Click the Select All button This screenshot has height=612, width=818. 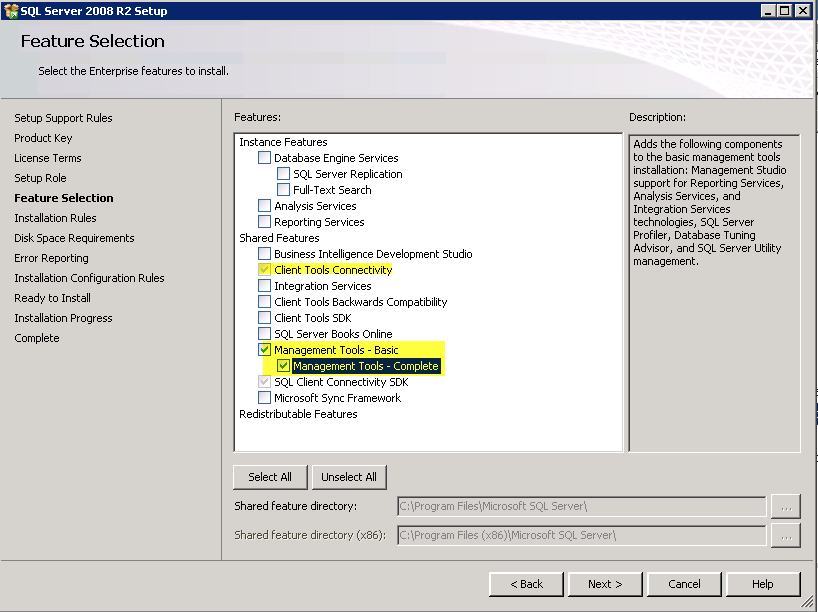click(x=270, y=477)
